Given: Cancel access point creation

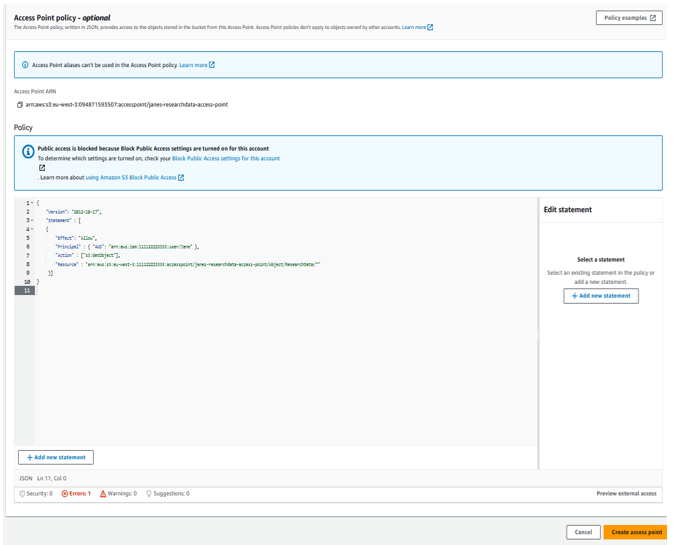Looking at the screenshot, I should click(x=583, y=532).
